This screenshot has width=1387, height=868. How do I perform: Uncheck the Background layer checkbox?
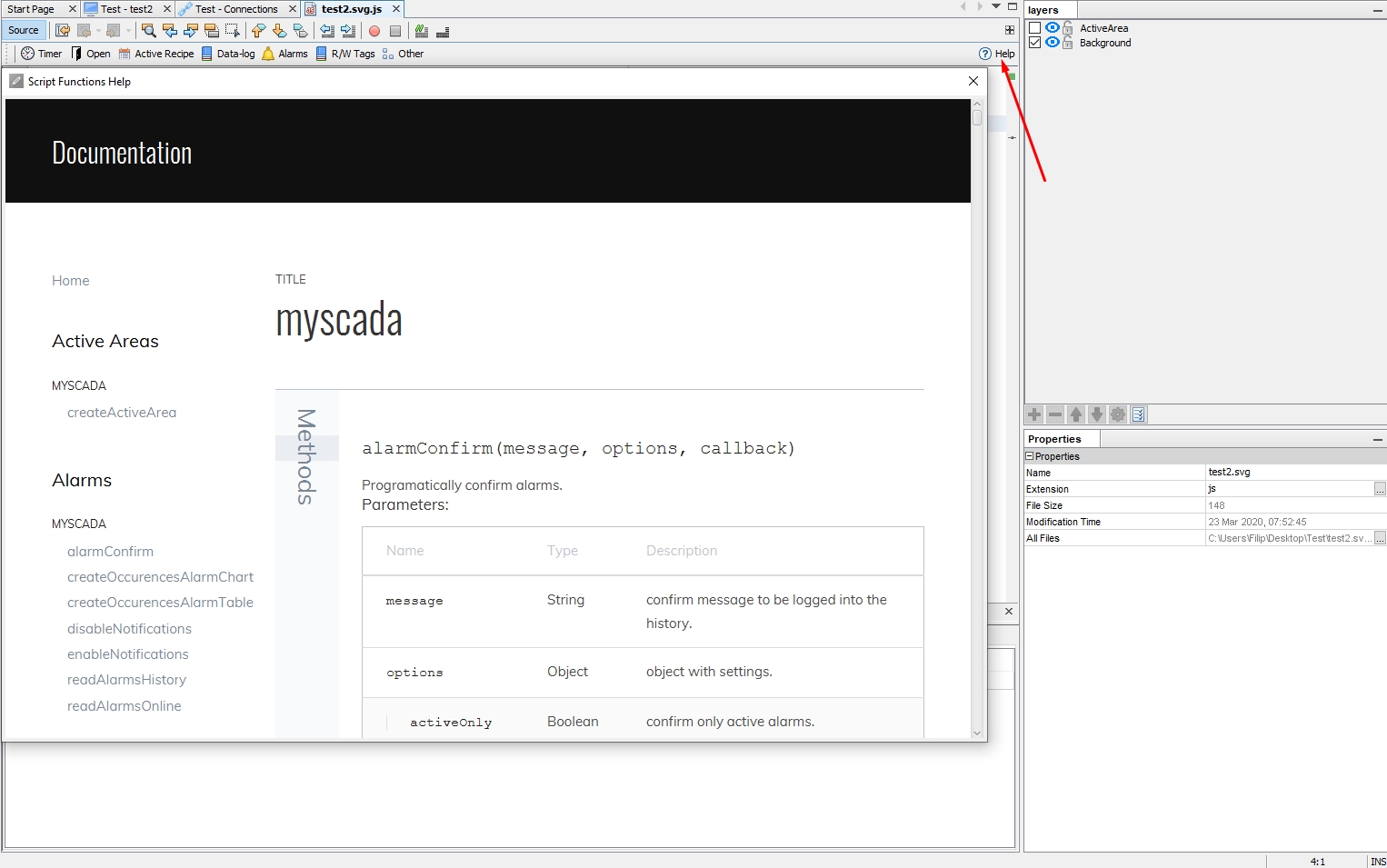coord(1034,43)
